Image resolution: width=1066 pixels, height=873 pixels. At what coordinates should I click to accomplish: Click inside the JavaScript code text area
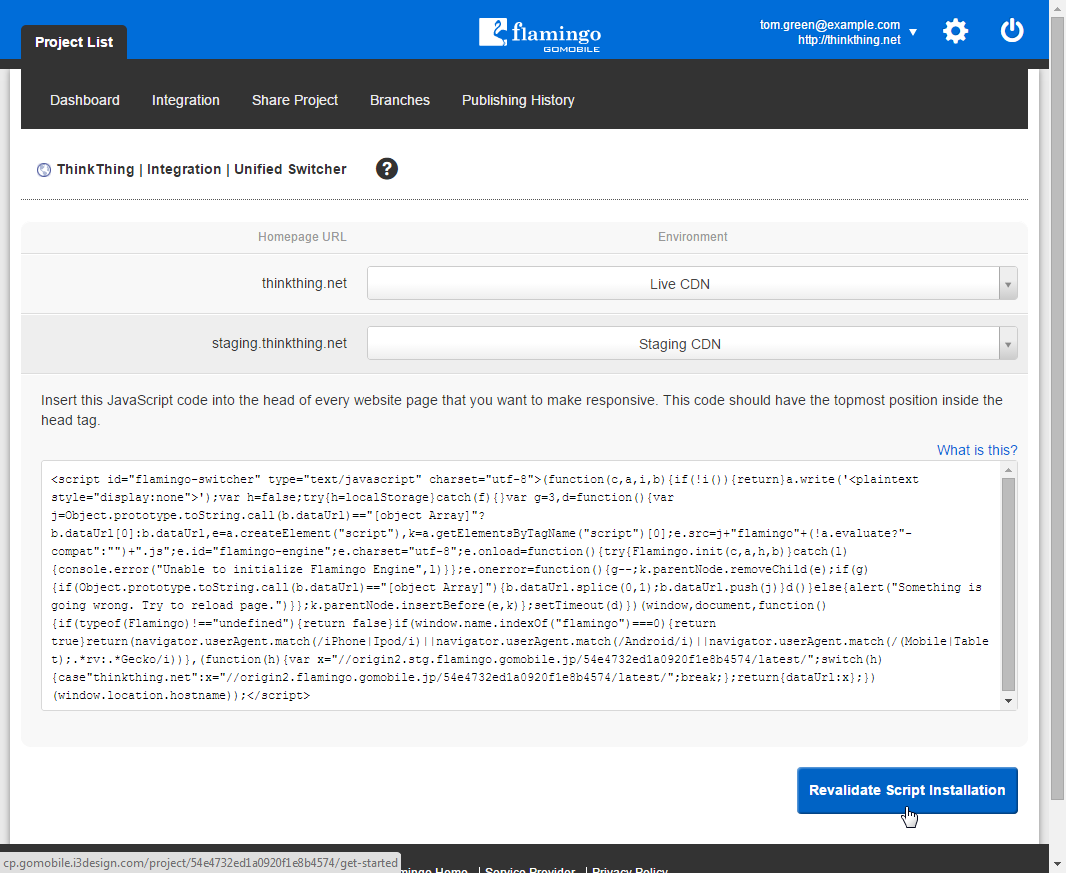(x=521, y=586)
